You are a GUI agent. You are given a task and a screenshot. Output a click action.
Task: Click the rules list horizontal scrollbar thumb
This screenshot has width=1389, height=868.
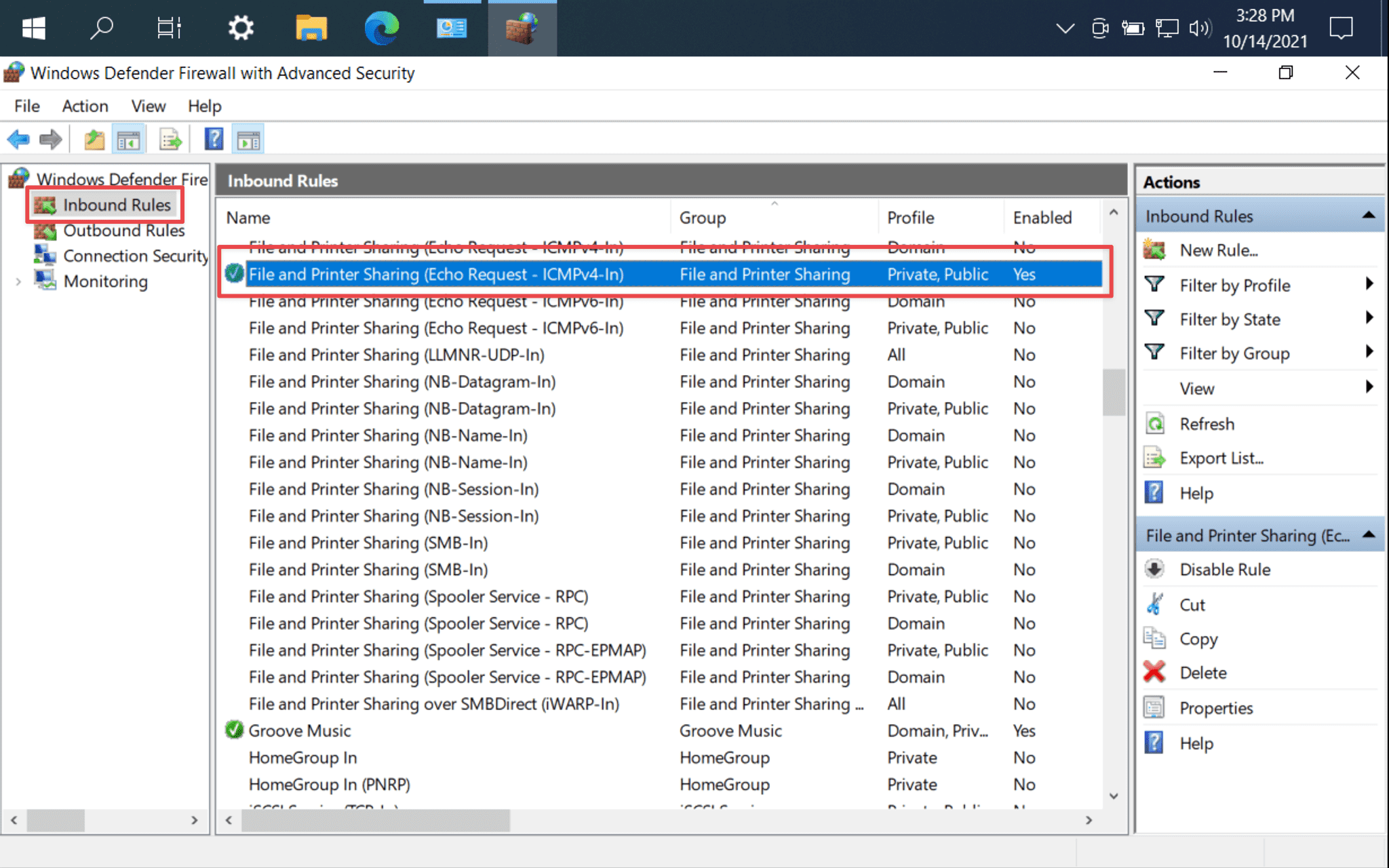(x=376, y=820)
